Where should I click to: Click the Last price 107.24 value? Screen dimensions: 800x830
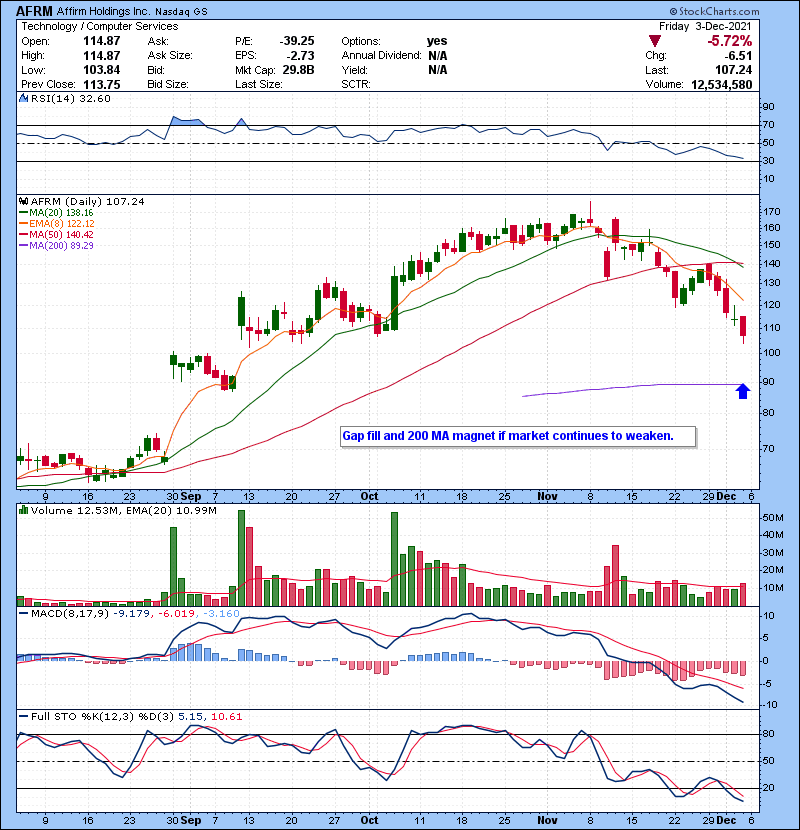[733, 70]
